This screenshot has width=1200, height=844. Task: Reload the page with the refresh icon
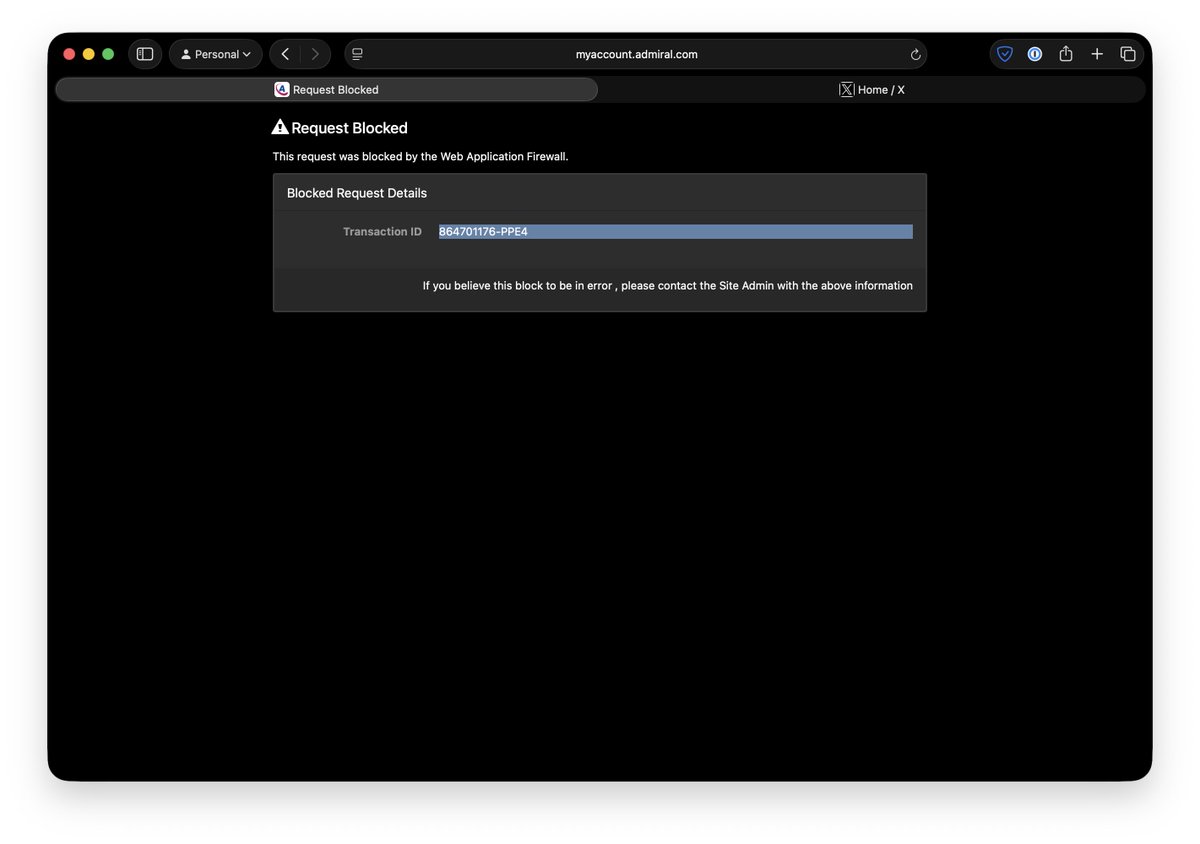point(915,55)
